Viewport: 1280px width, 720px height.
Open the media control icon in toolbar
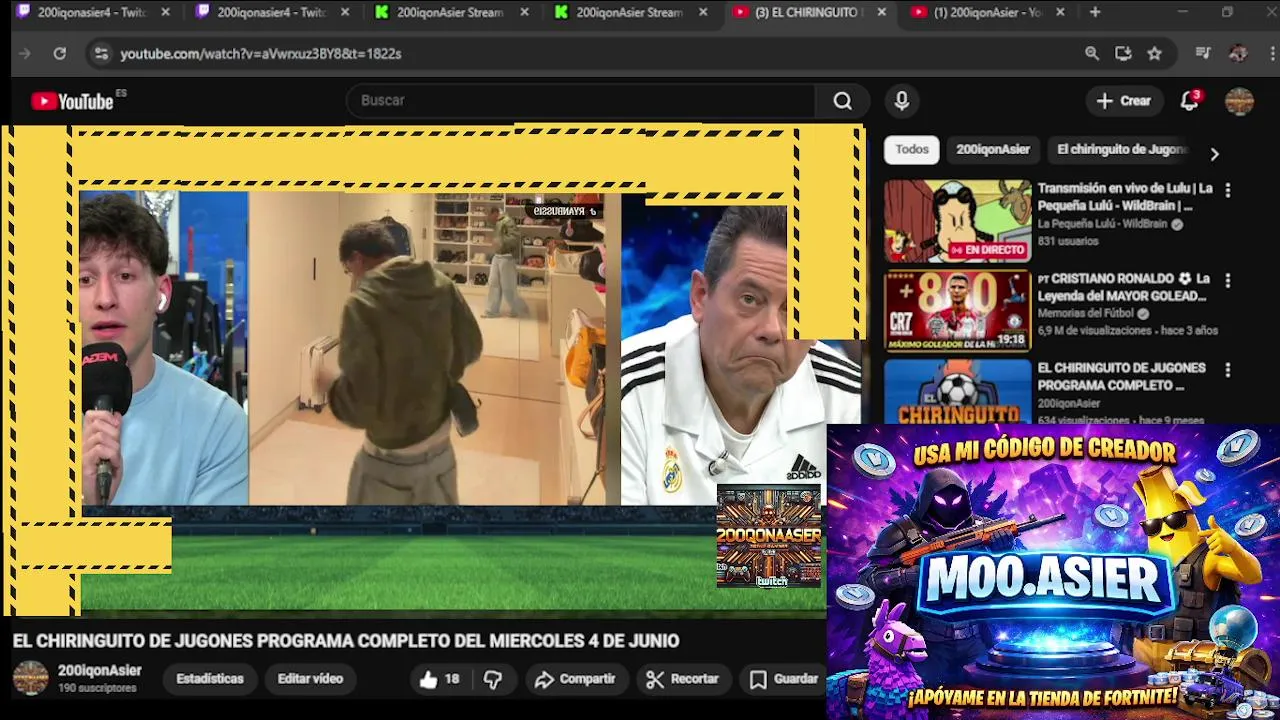(x=1203, y=54)
